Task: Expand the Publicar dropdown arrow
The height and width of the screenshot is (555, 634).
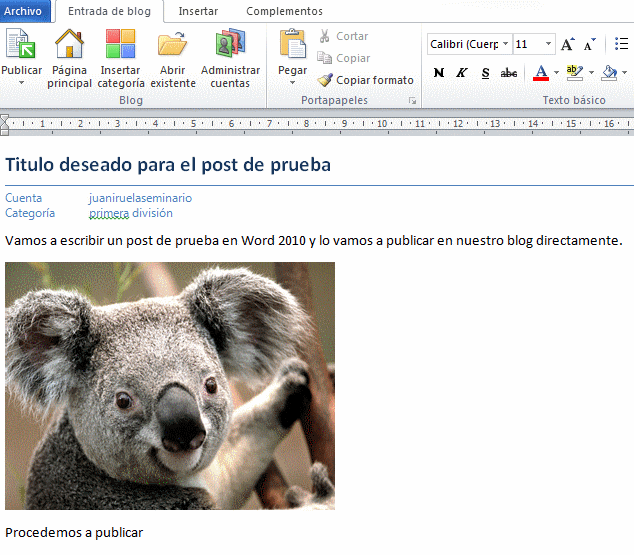Action: [21, 83]
